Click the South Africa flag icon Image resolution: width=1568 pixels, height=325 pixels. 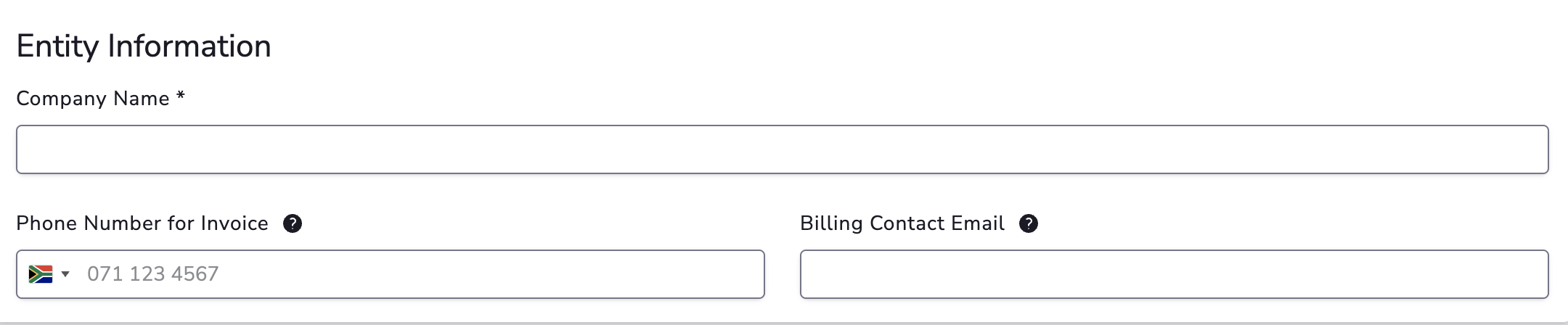(40, 273)
